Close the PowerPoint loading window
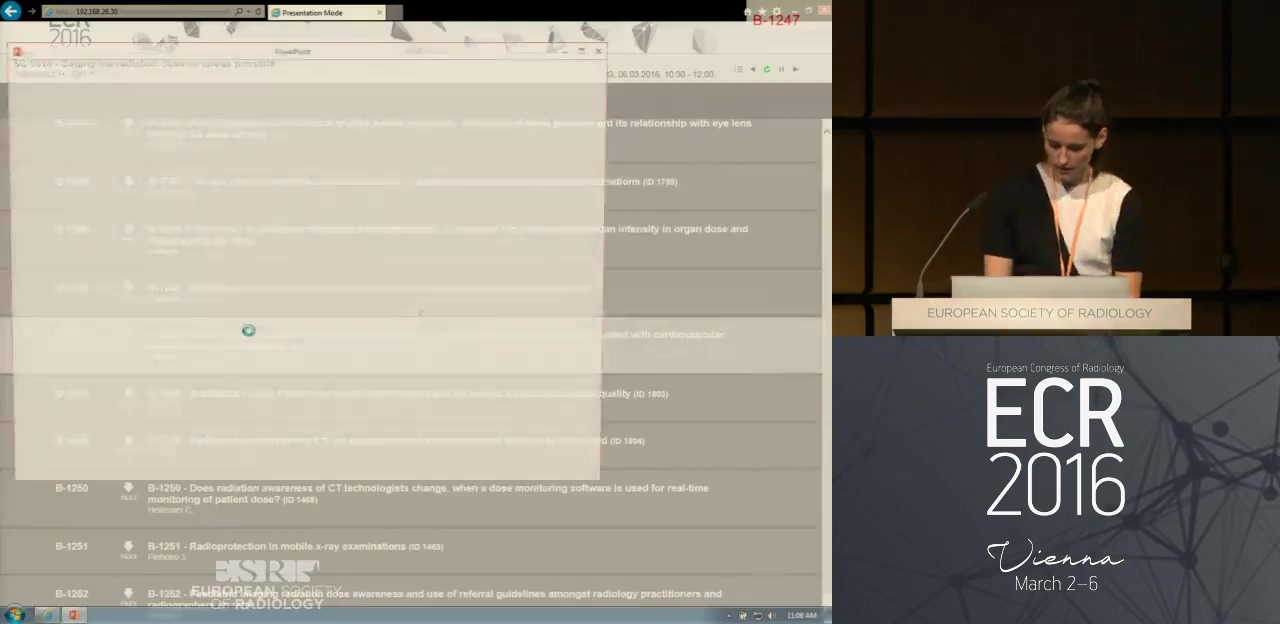The image size is (1280, 624). point(598,51)
